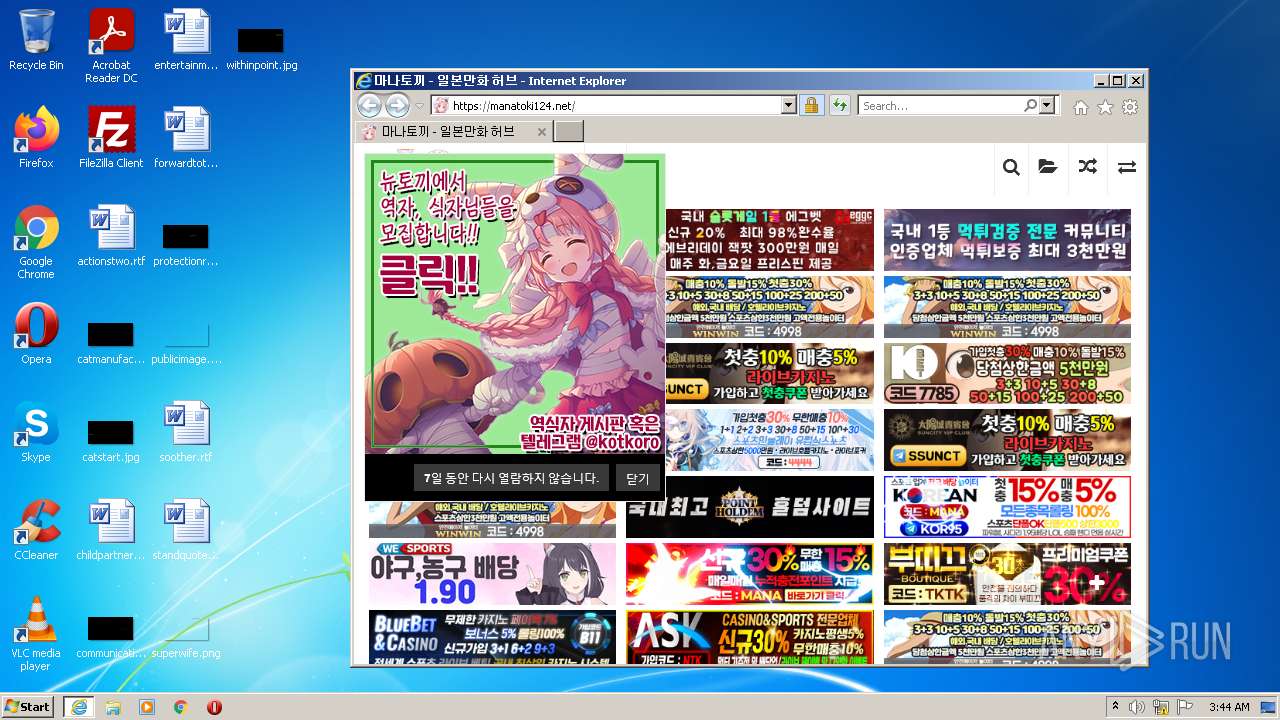1280x720 pixels.
Task: Open the CCleaner desktop icon
Action: pos(36,530)
